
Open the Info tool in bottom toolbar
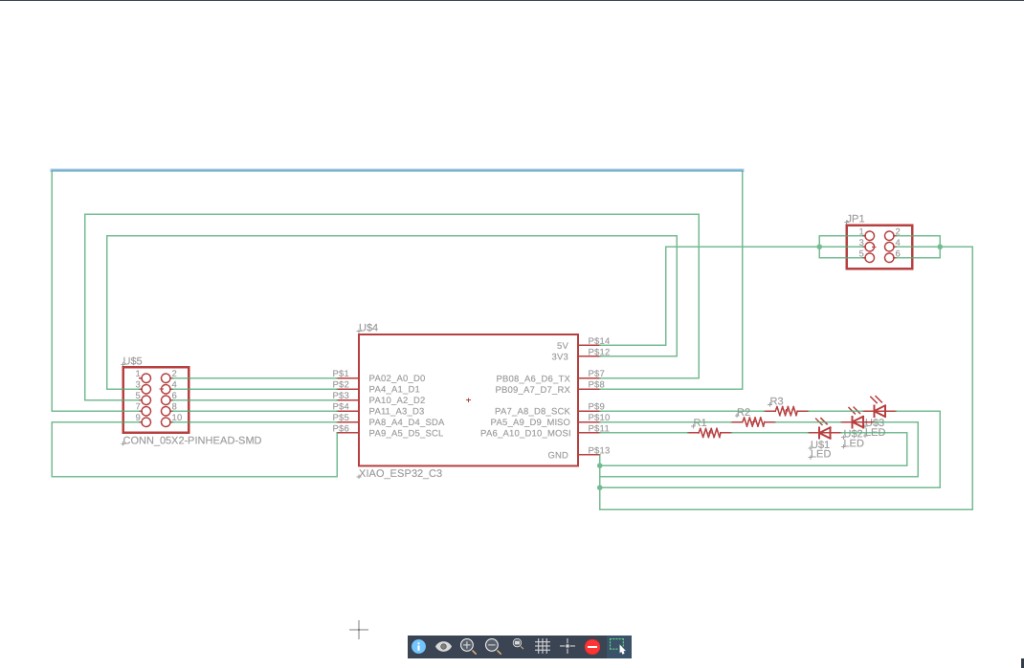[x=419, y=646]
